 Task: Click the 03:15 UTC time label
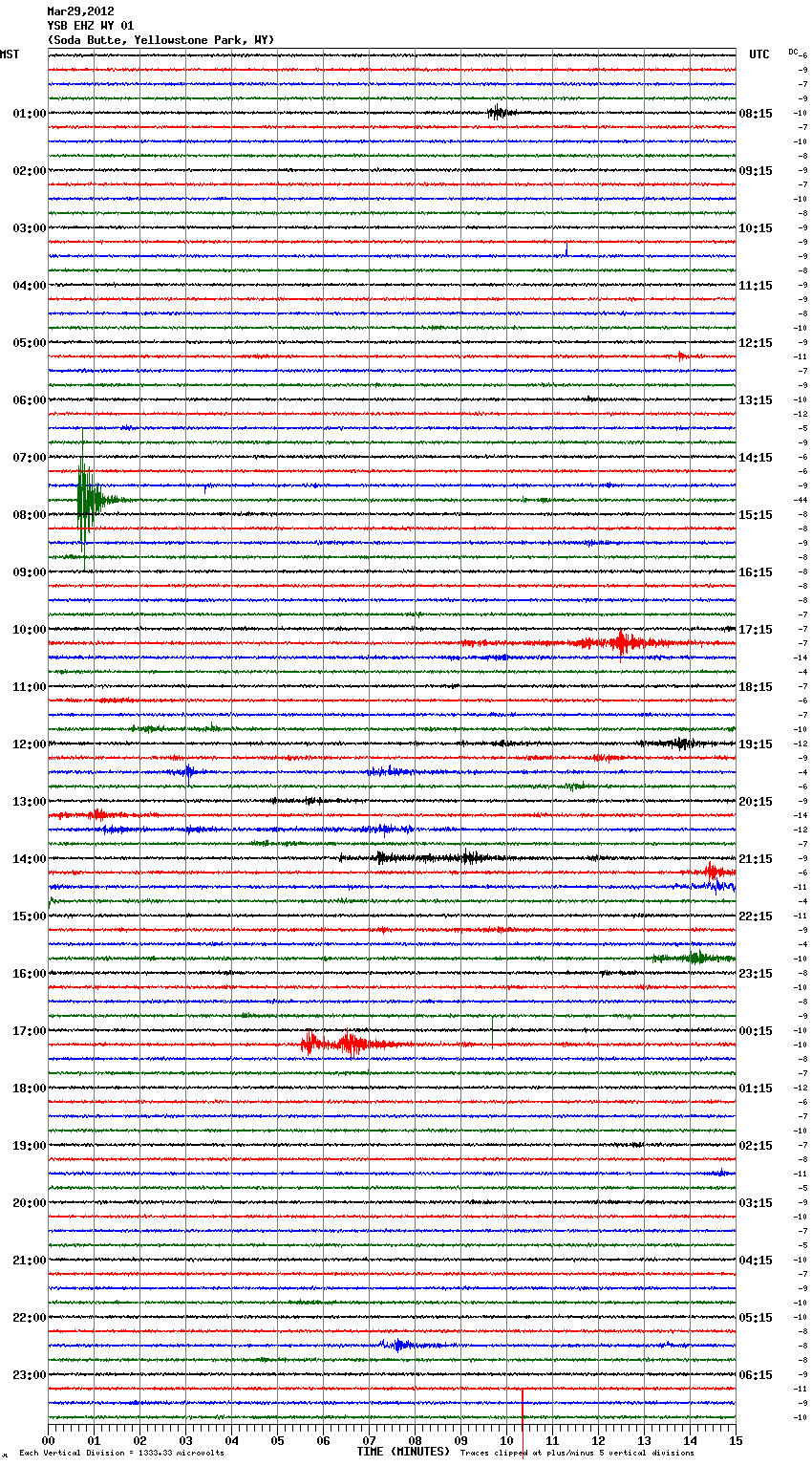756,1203
